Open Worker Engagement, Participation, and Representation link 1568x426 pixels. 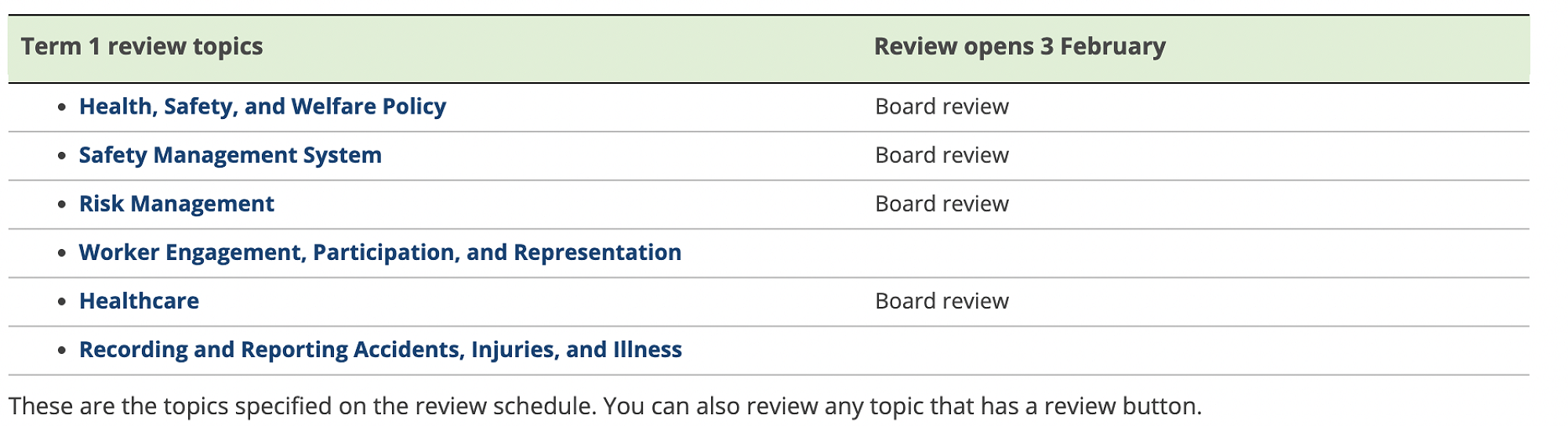379,252
